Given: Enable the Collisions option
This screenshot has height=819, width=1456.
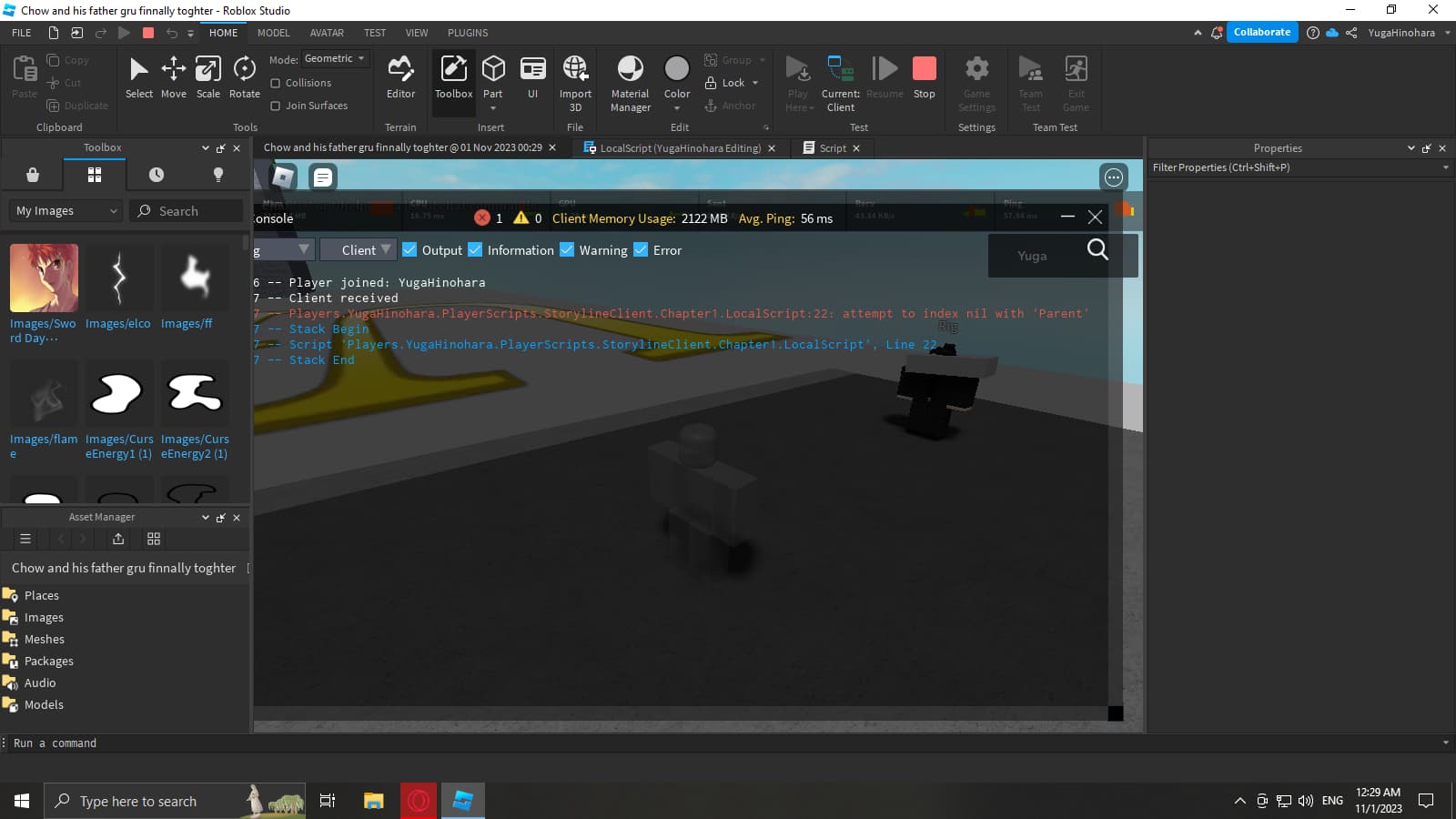Looking at the screenshot, I should [274, 83].
